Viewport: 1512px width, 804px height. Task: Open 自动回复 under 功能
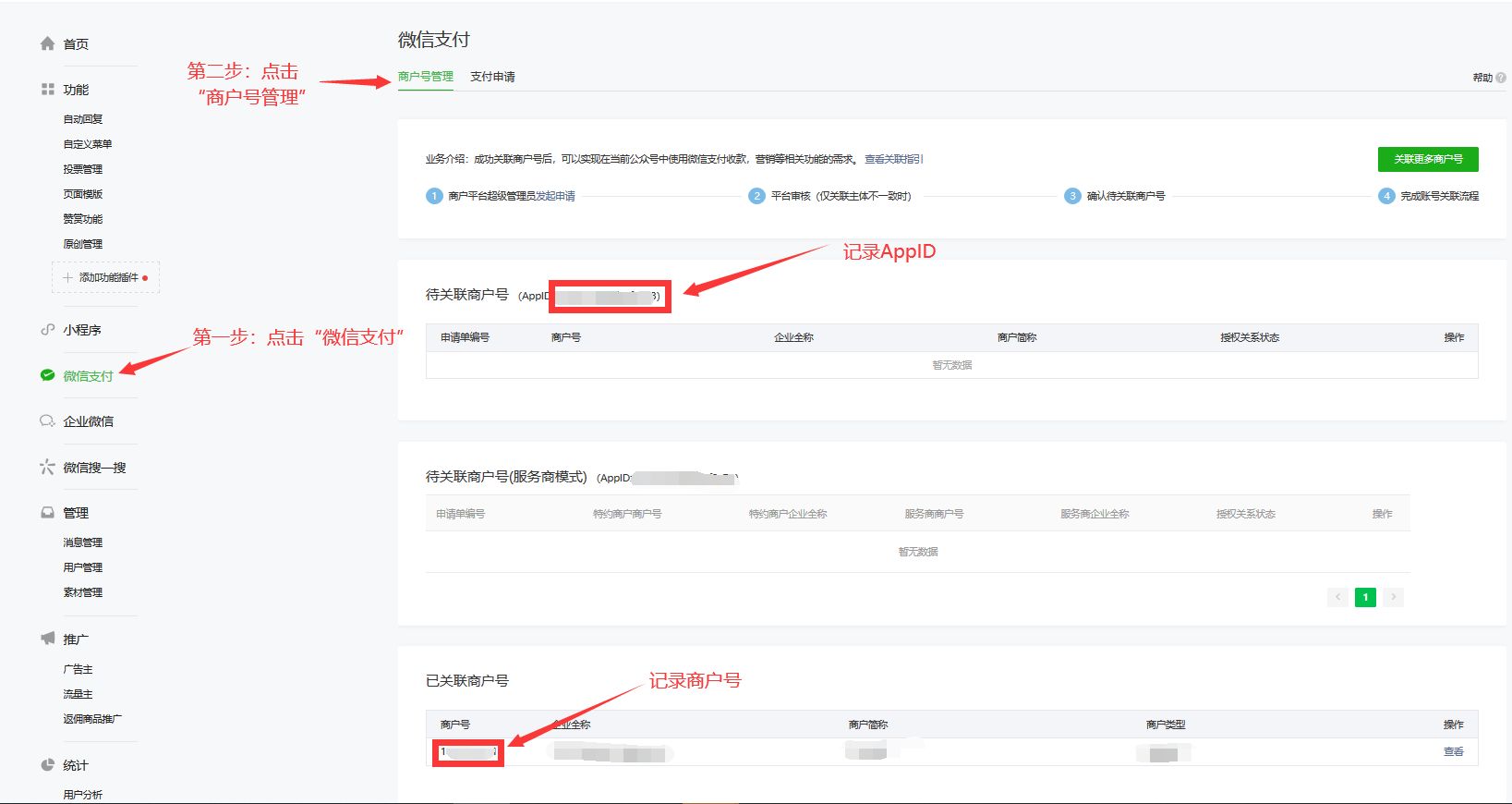[83, 119]
